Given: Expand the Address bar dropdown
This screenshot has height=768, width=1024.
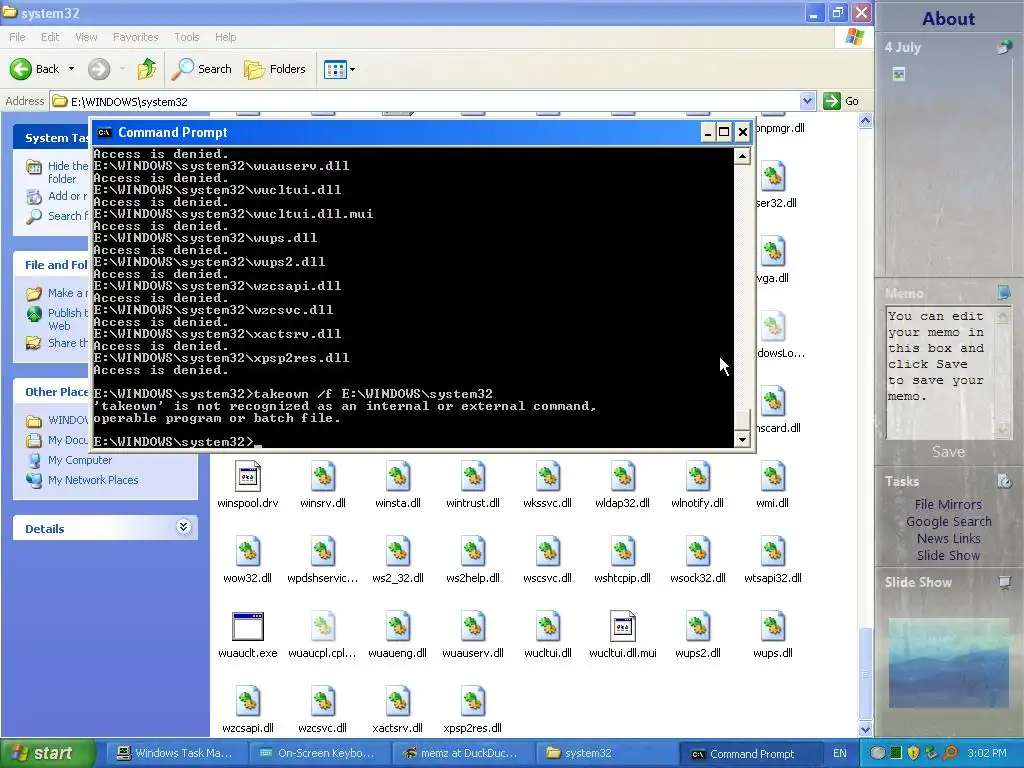Looking at the screenshot, I should (x=807, y=101).
